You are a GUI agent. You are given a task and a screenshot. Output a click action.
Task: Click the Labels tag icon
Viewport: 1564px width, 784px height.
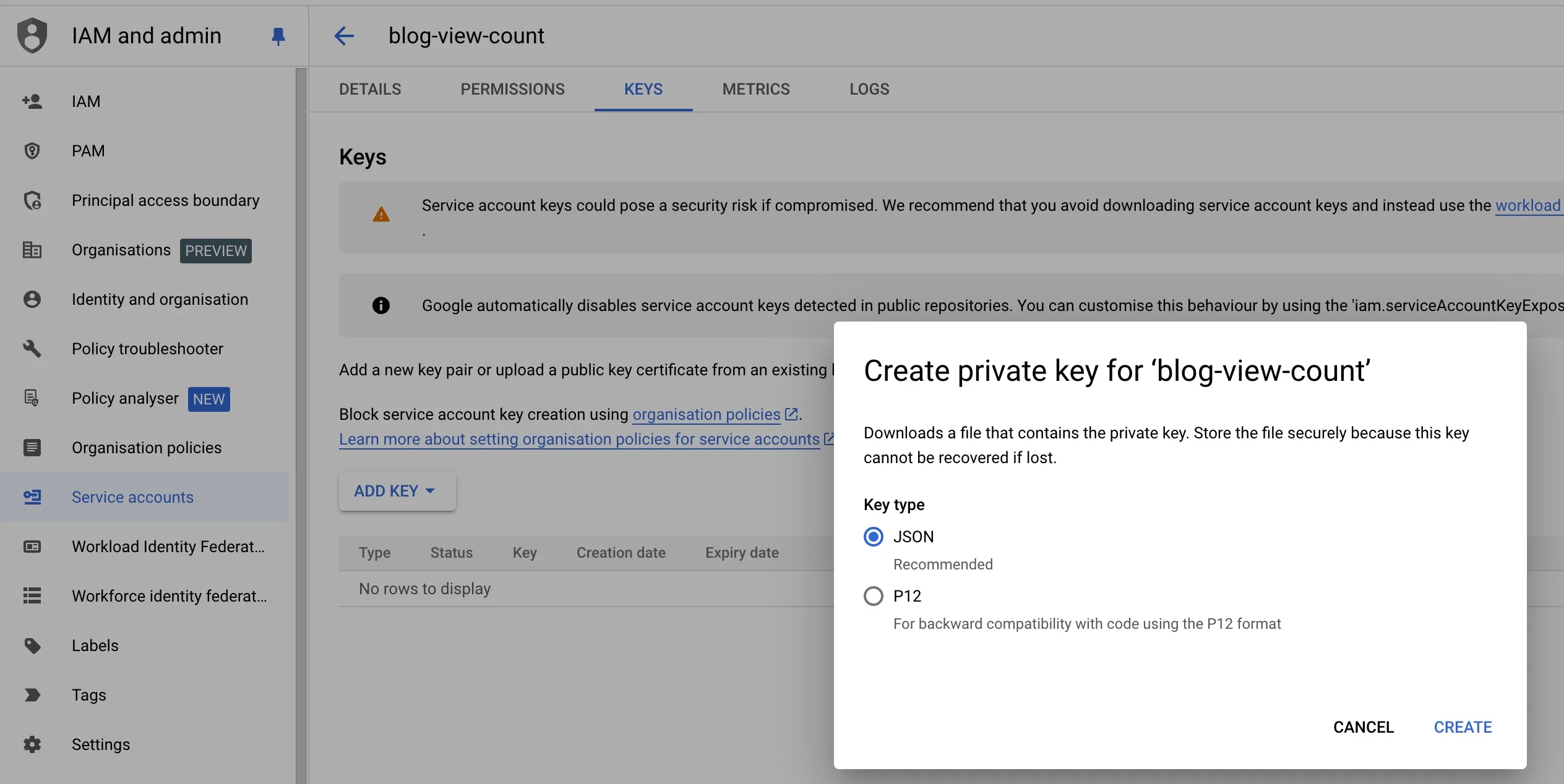point(32,646)
